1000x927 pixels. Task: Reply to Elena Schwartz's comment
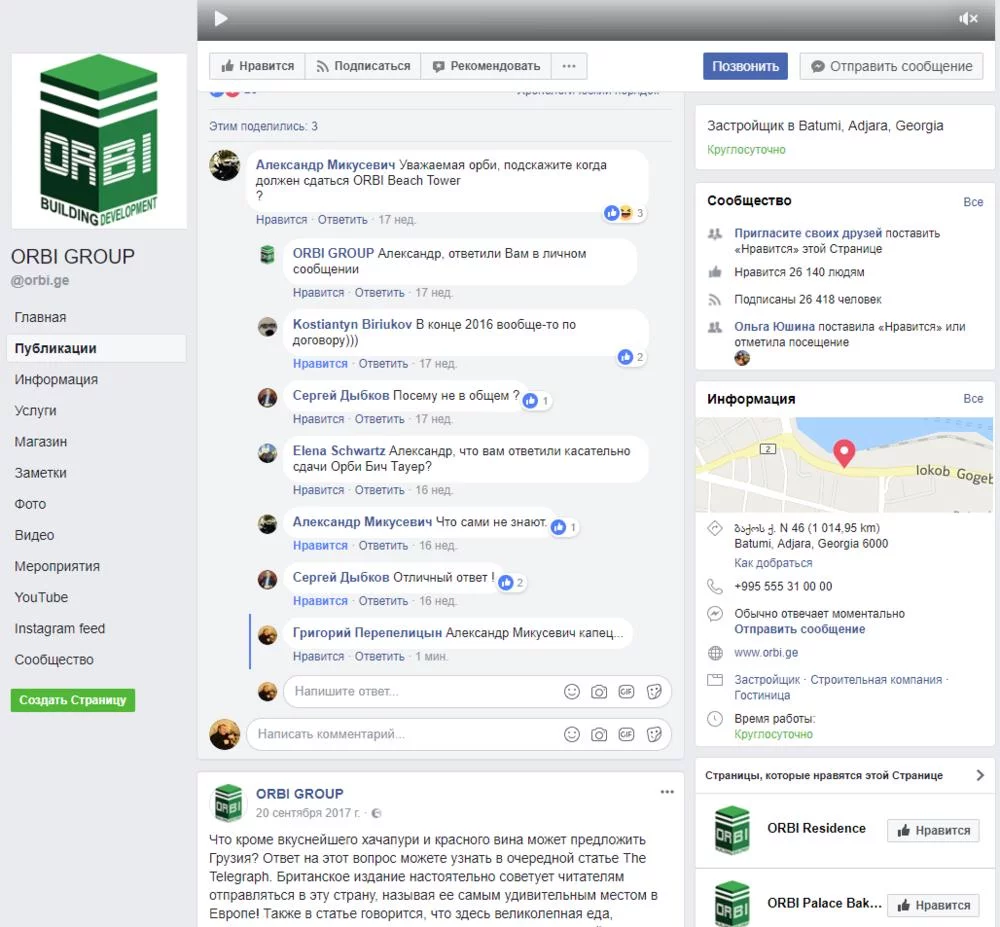(379, 490)
